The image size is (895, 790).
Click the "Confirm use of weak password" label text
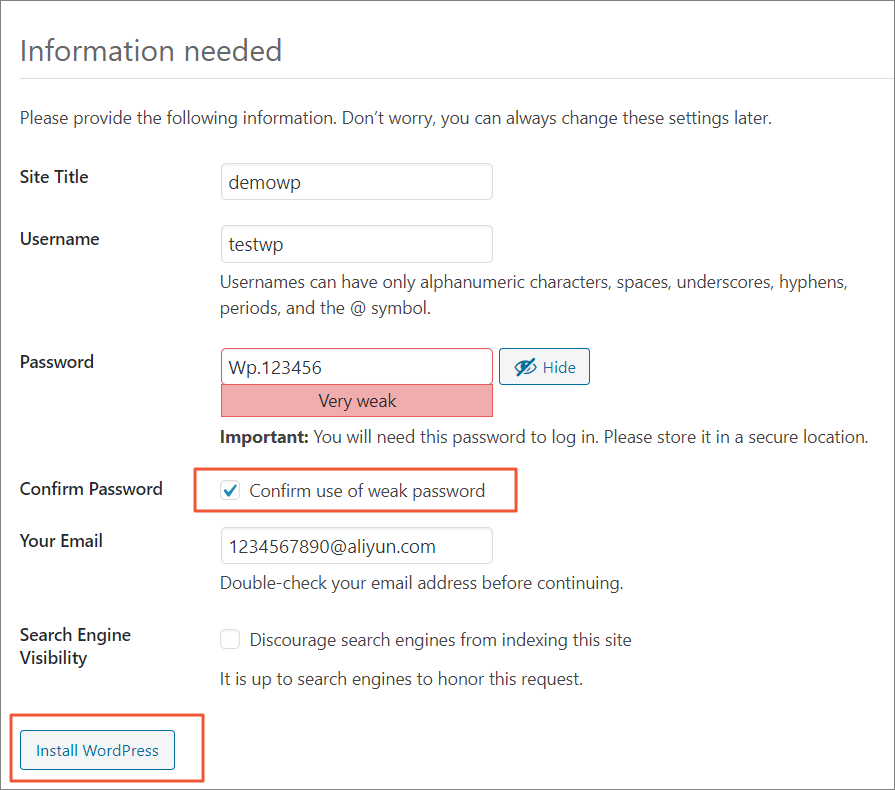[367, 491]
